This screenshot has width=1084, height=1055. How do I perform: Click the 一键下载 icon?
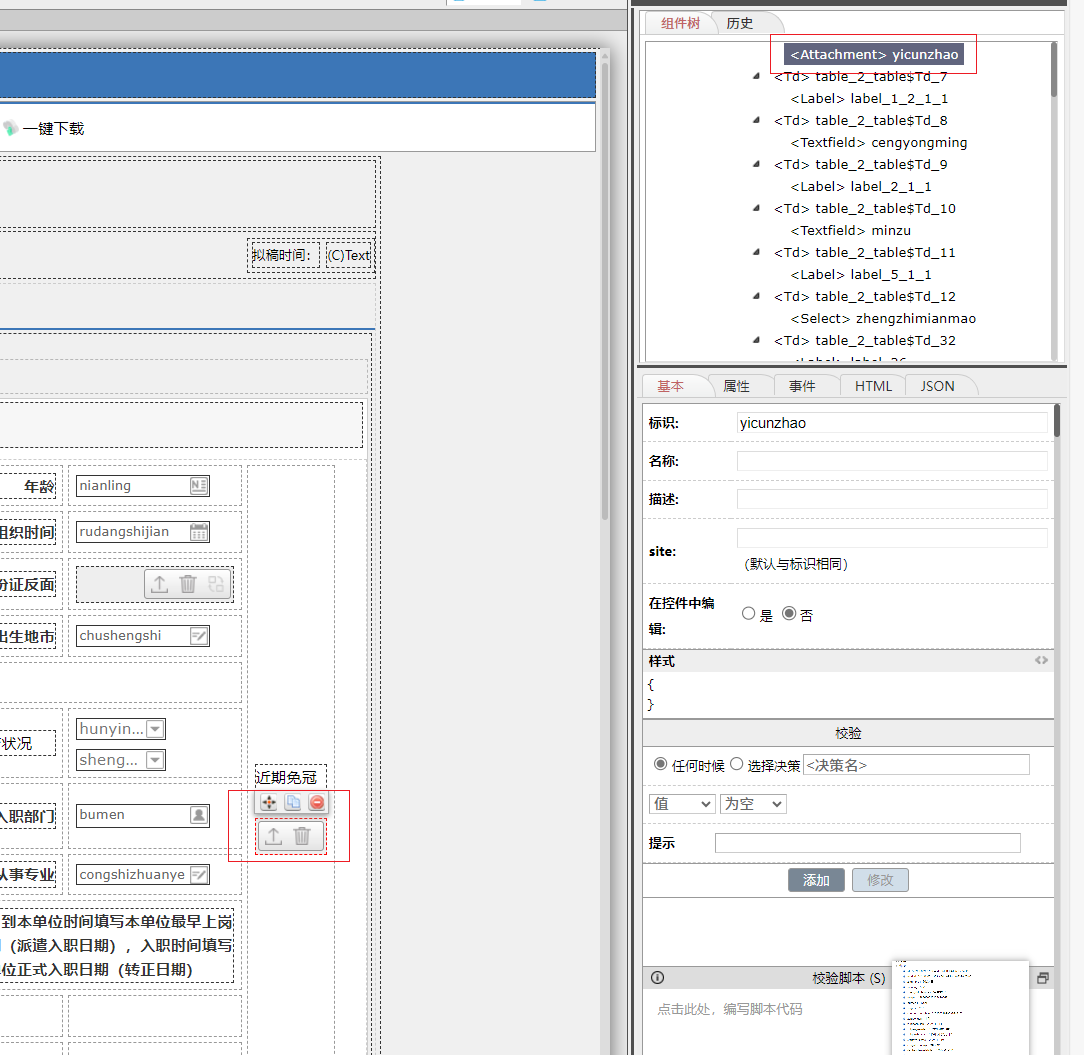click(x=10, y=128)
